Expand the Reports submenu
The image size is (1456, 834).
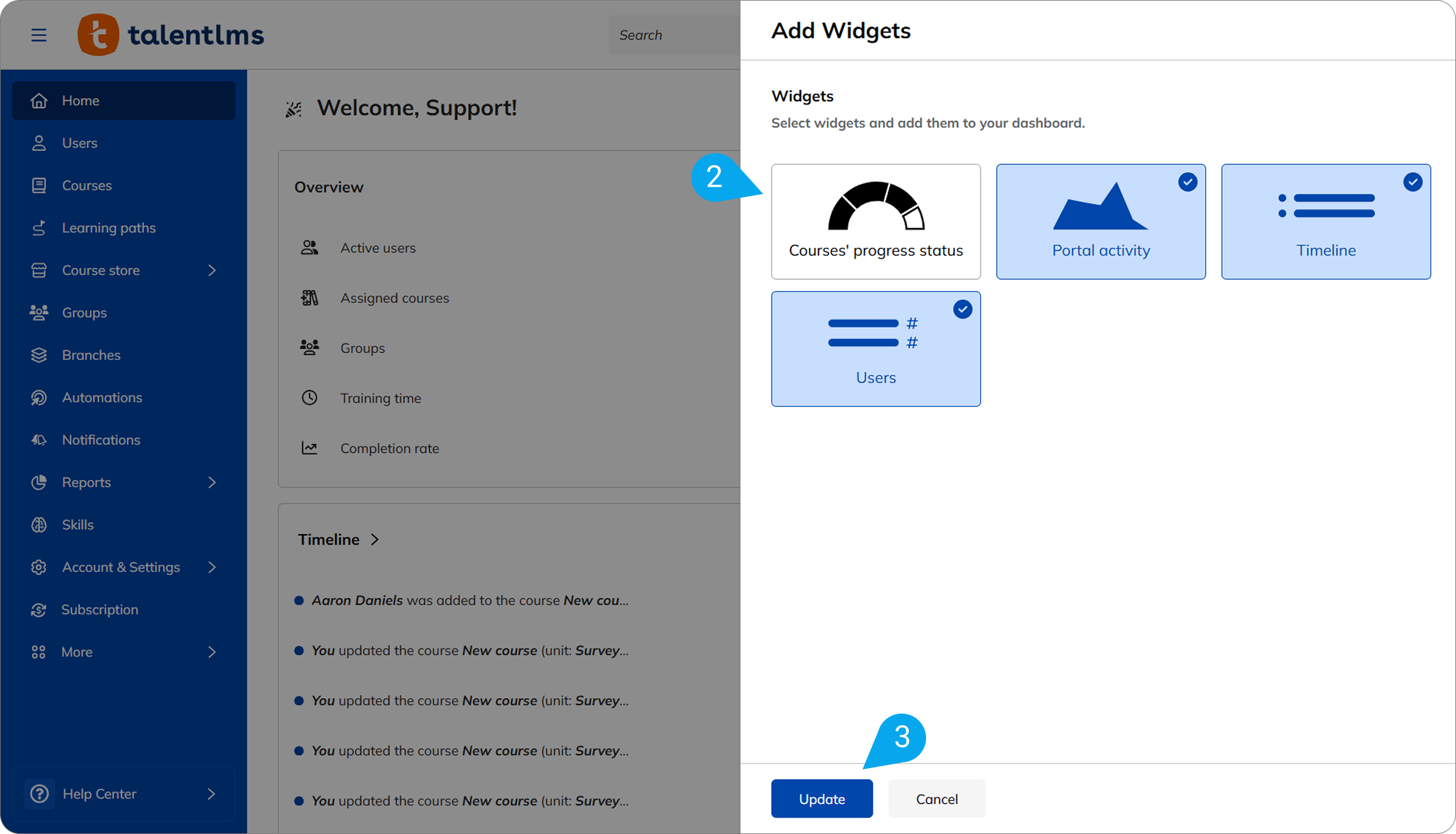click(x=213, y=482)
